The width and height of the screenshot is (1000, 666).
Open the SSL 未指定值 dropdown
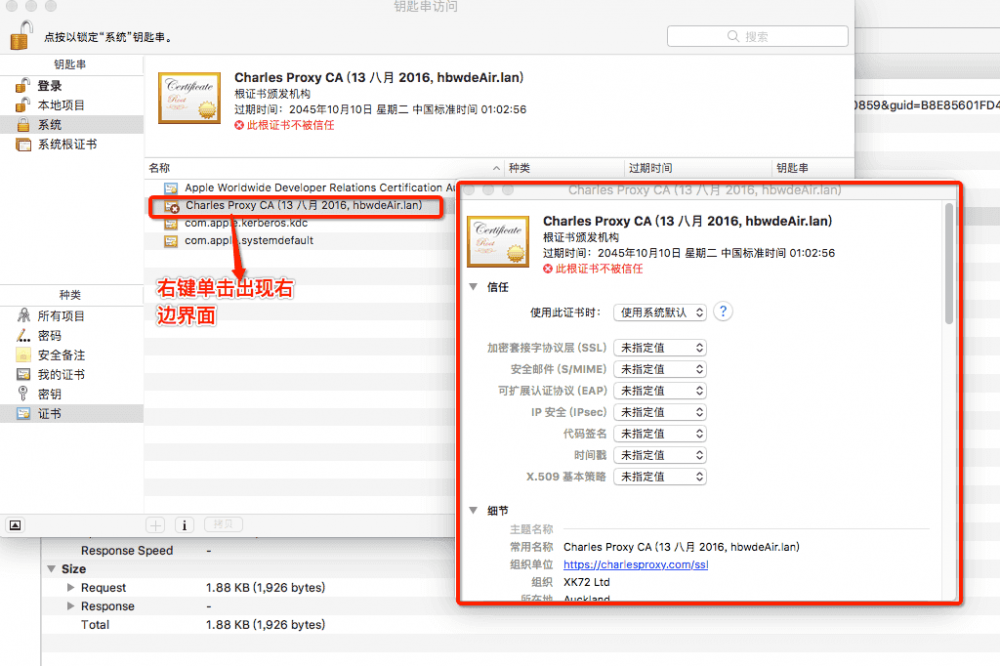[x=660, y=348]
